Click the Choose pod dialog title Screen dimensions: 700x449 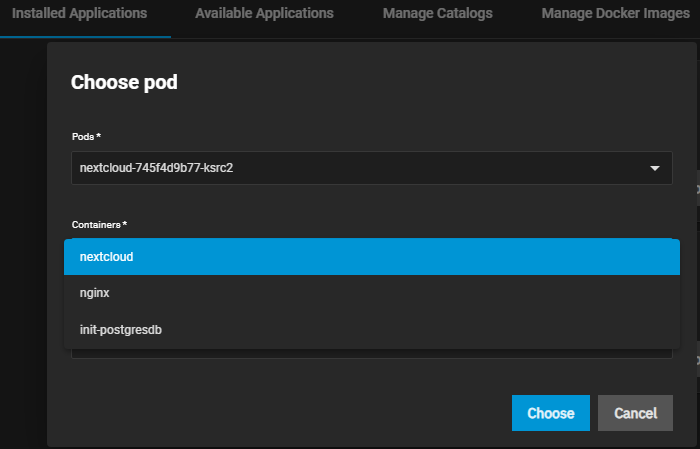pyautogui.click(x=124, y=82)
